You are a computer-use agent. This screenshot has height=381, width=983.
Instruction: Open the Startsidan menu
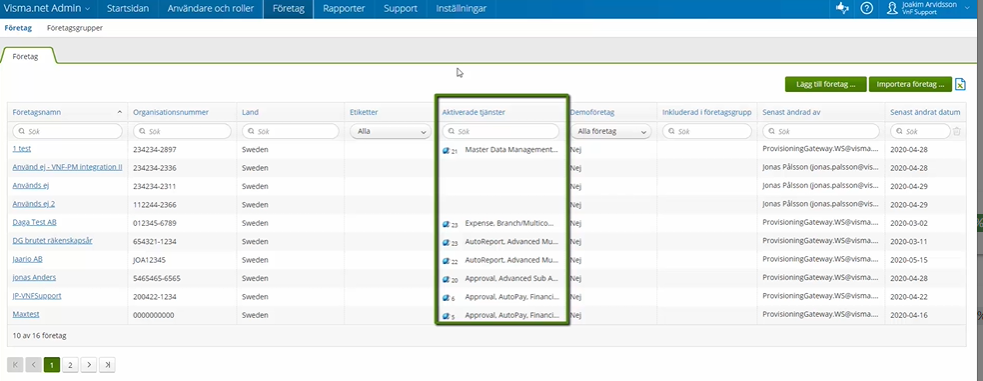pyautogui.click(x=127, y=9)
